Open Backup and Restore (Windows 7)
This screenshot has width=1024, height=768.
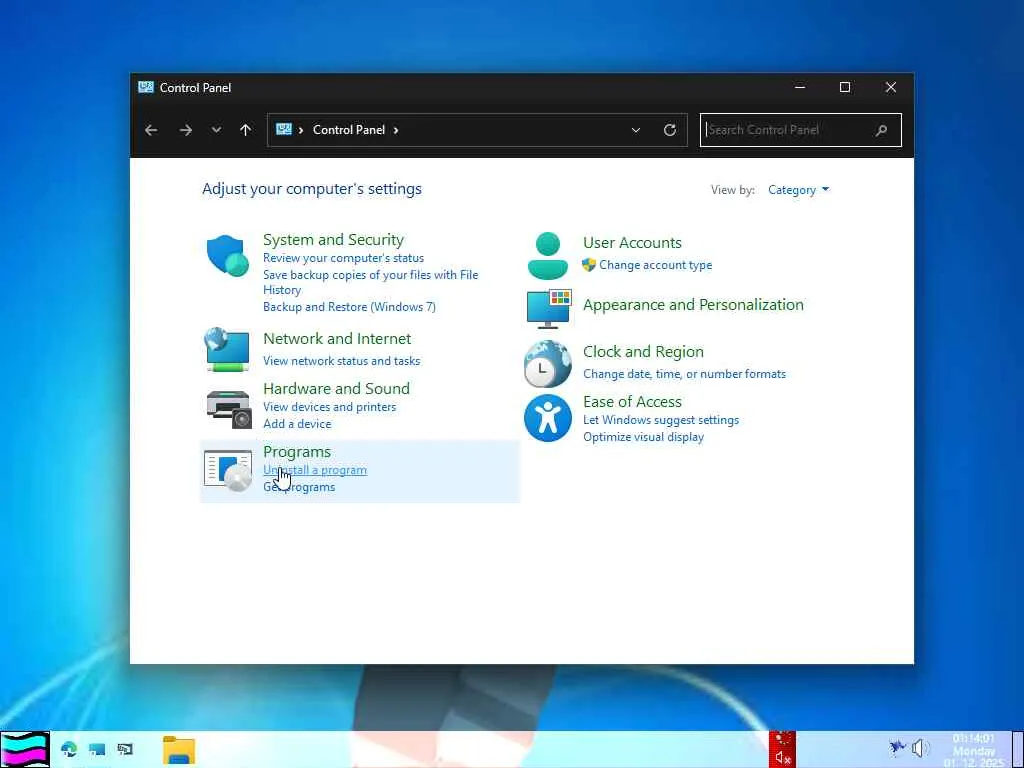(x=349, y=307)
